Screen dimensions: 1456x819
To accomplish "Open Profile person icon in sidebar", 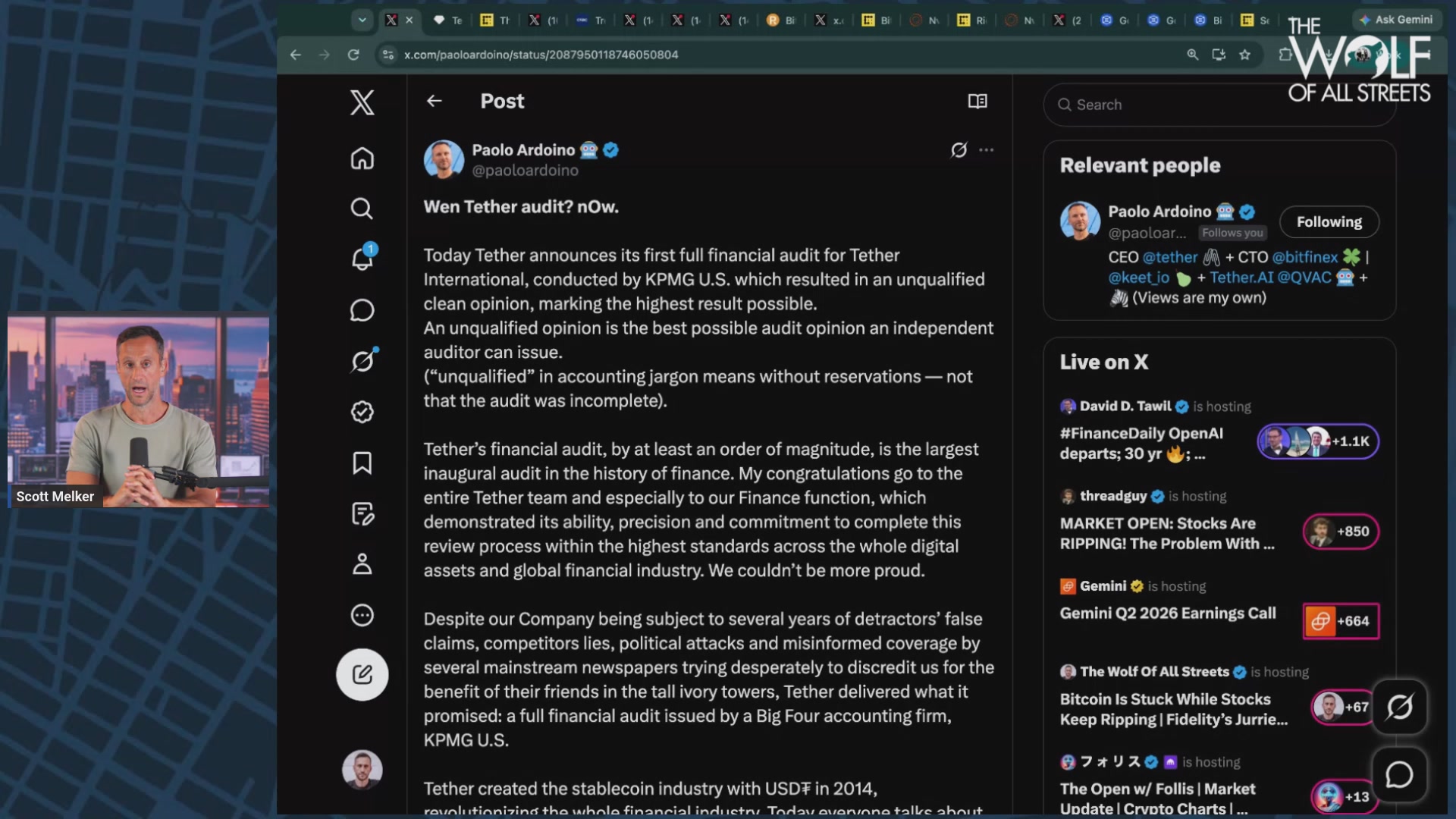I will pos(362,564).
